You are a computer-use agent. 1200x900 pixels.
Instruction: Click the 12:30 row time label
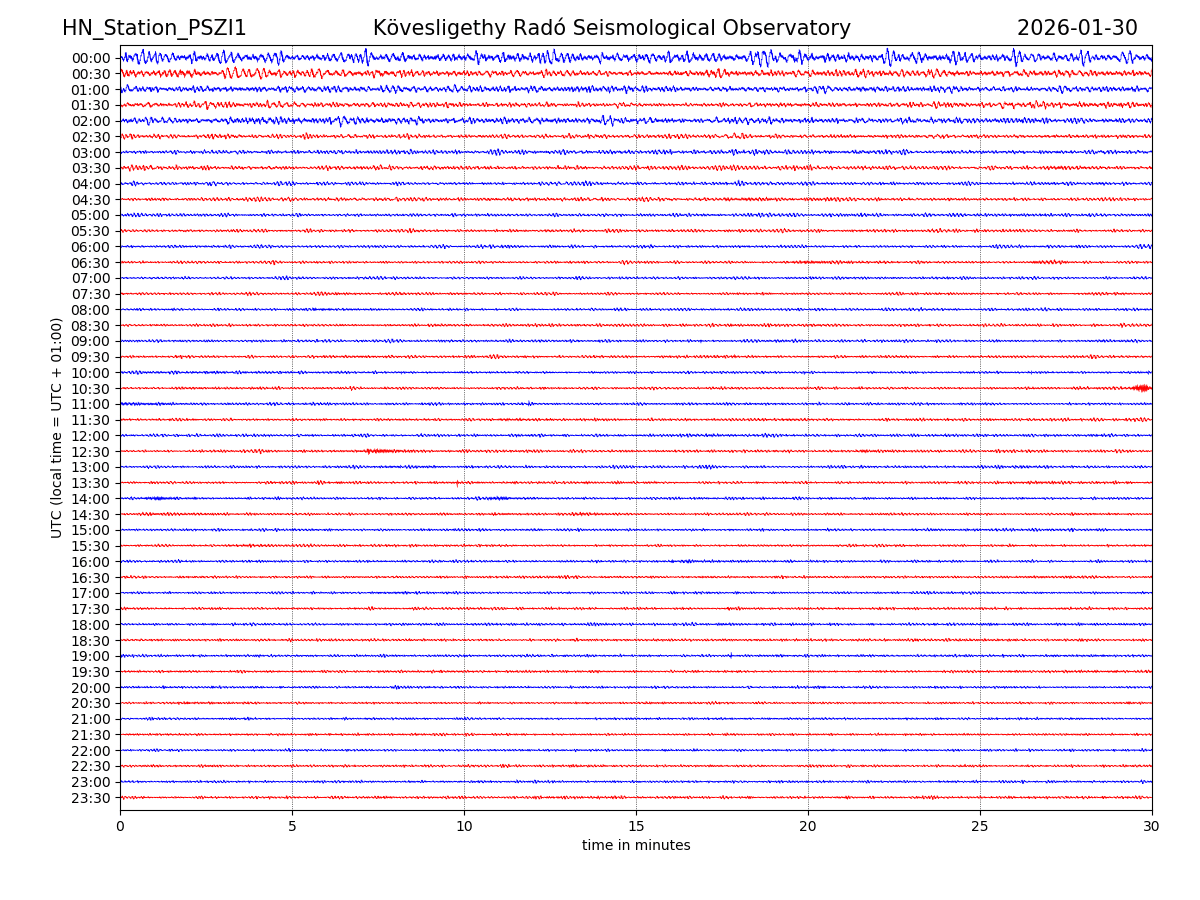[90, 452]
